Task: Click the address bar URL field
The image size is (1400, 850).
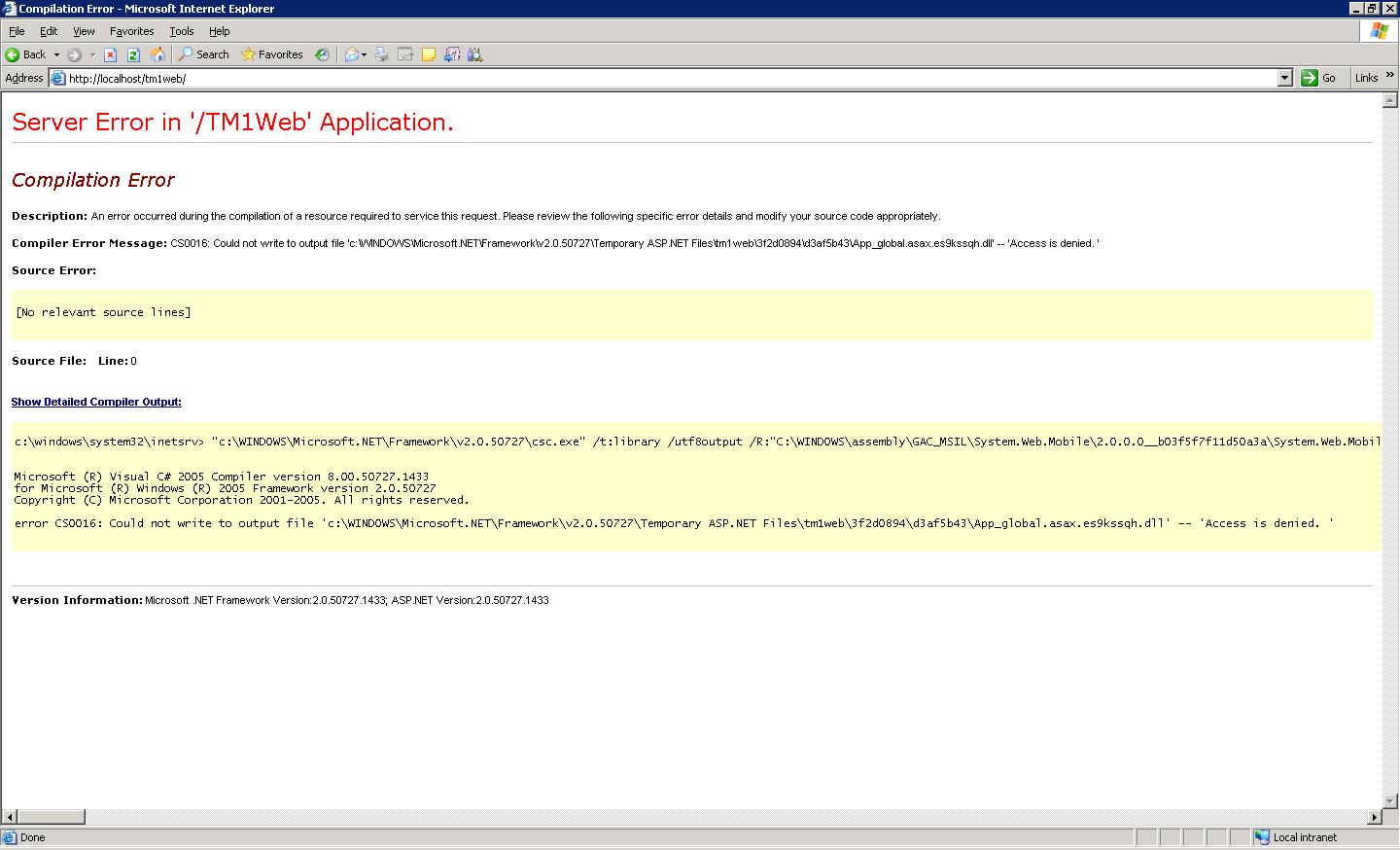Action: tap(671, 78)
